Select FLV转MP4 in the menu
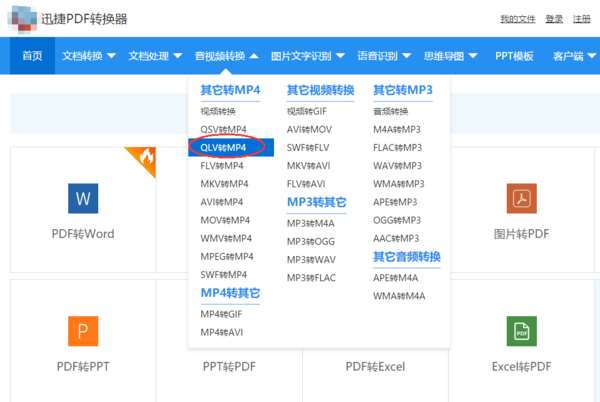The width and height of the screenshot is (600, 402). [x=222, y=166]
